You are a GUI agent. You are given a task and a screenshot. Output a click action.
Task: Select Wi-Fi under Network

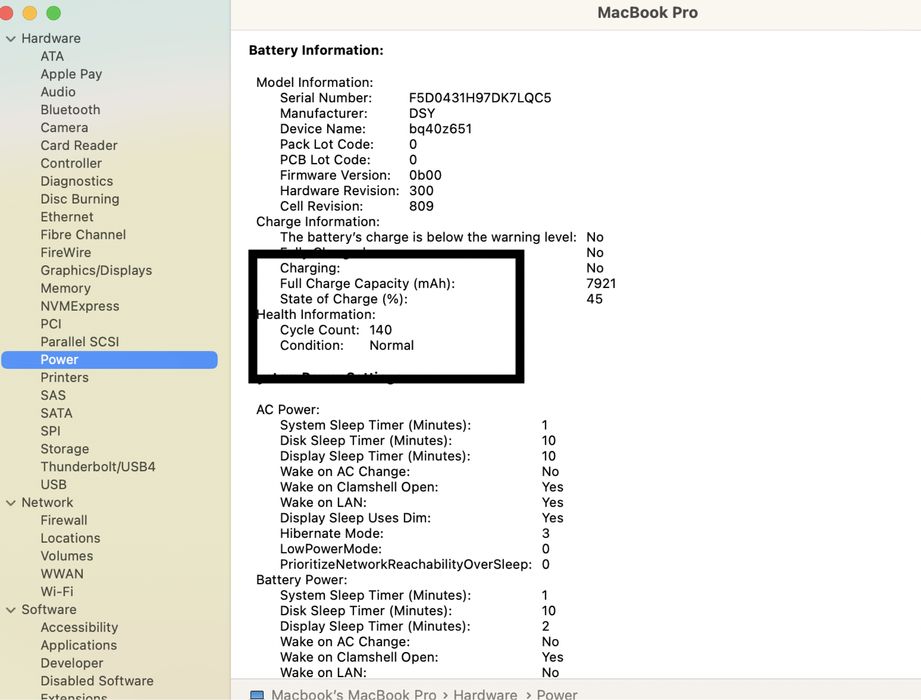57,592
